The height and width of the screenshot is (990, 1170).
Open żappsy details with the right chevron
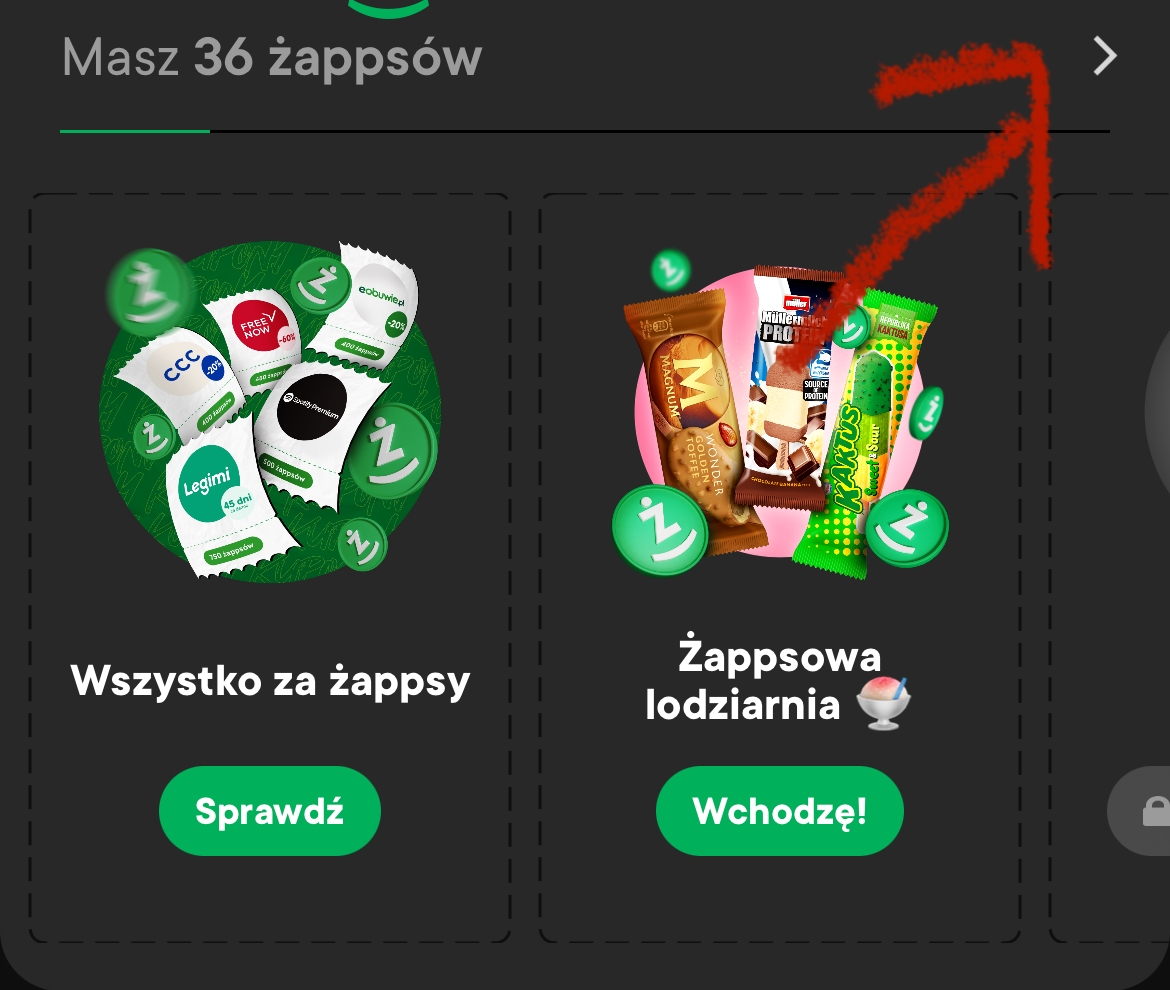1104,56
